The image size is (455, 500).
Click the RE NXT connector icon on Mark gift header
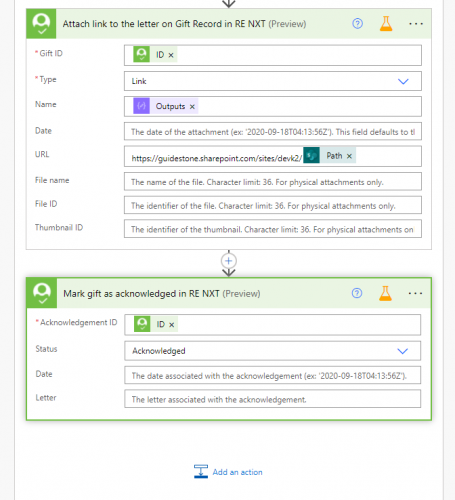(x=42, y=293)
